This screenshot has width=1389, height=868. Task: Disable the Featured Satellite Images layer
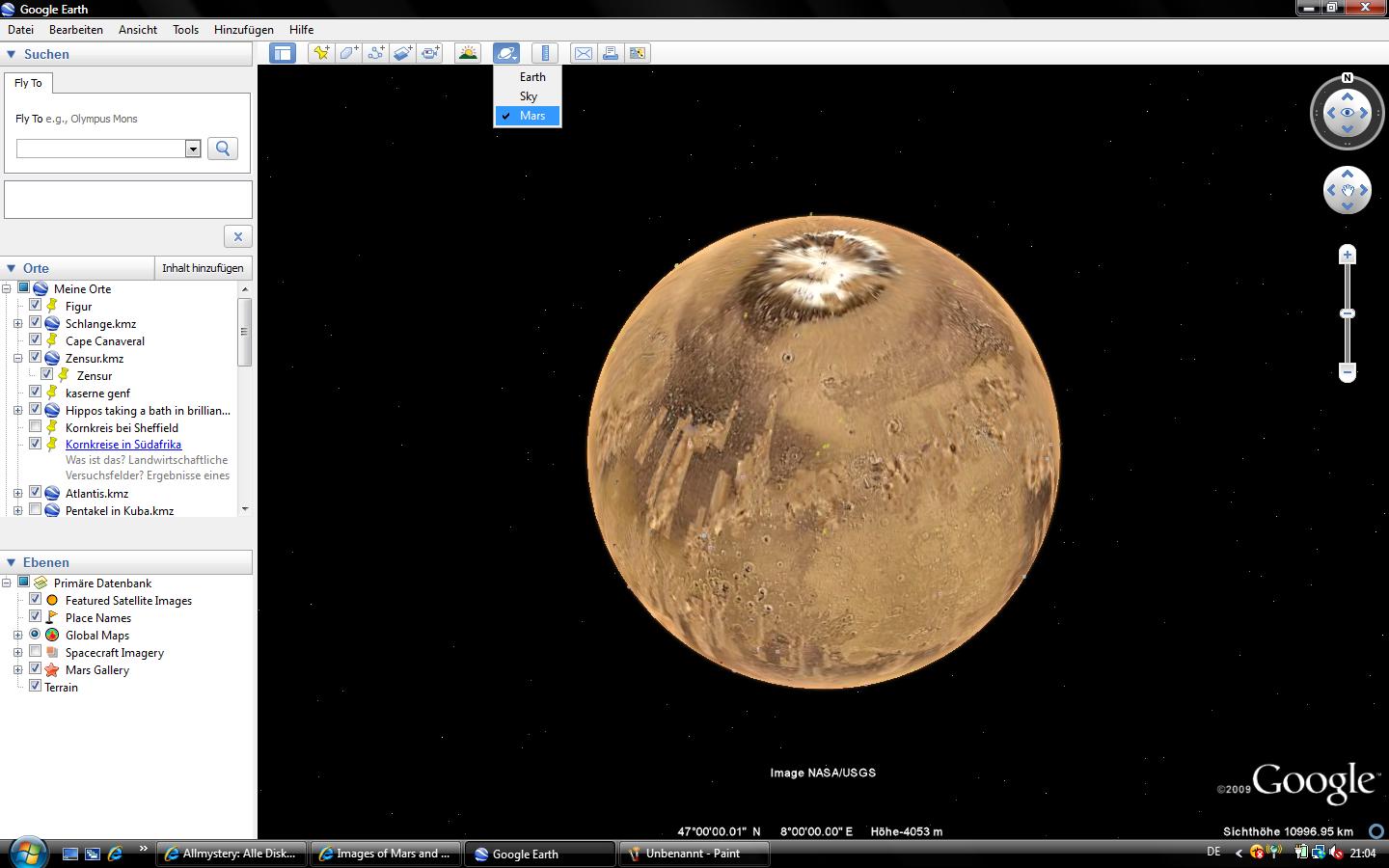(x=36, y=600)
